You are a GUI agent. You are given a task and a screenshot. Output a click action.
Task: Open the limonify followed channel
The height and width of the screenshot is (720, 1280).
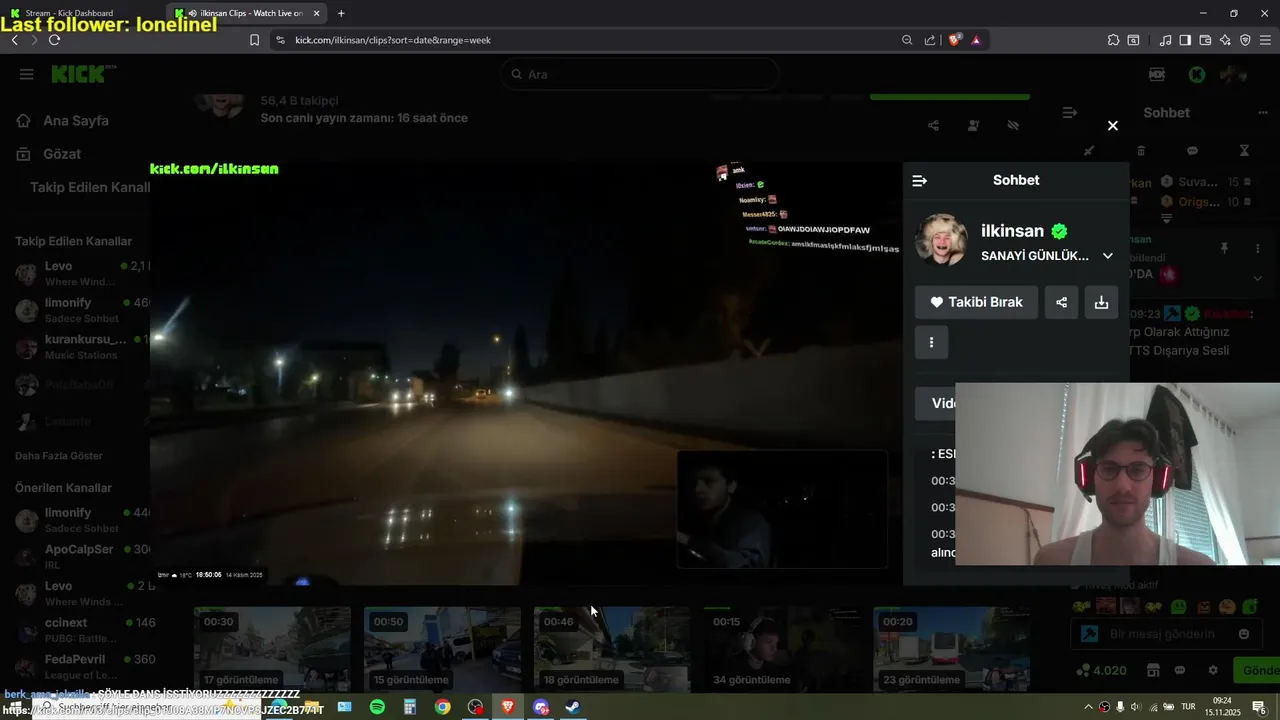tap(80, 310)
